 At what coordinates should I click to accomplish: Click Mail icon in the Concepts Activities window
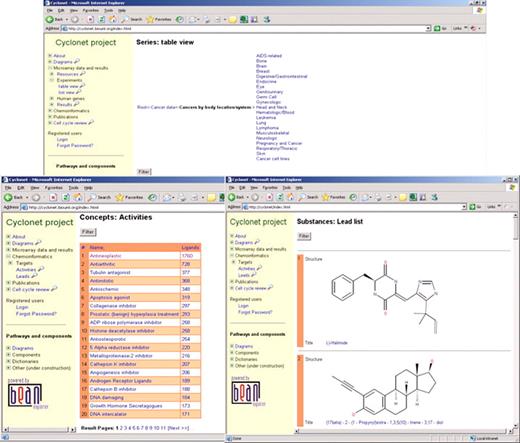tap(168, 198)
